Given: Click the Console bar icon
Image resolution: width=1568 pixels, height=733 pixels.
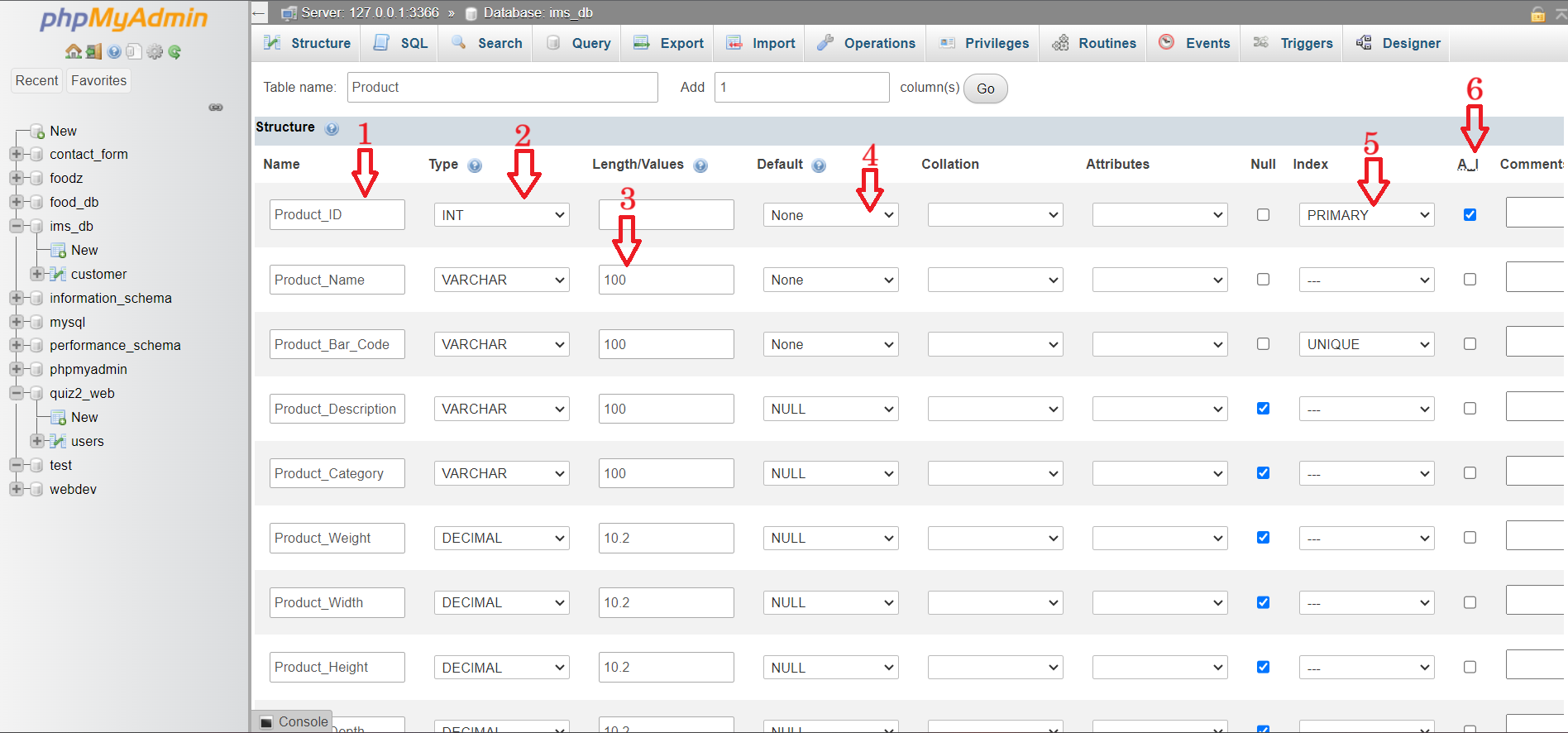Looking at the screenshot, I should pyautogui.click(x=266, y=722).
